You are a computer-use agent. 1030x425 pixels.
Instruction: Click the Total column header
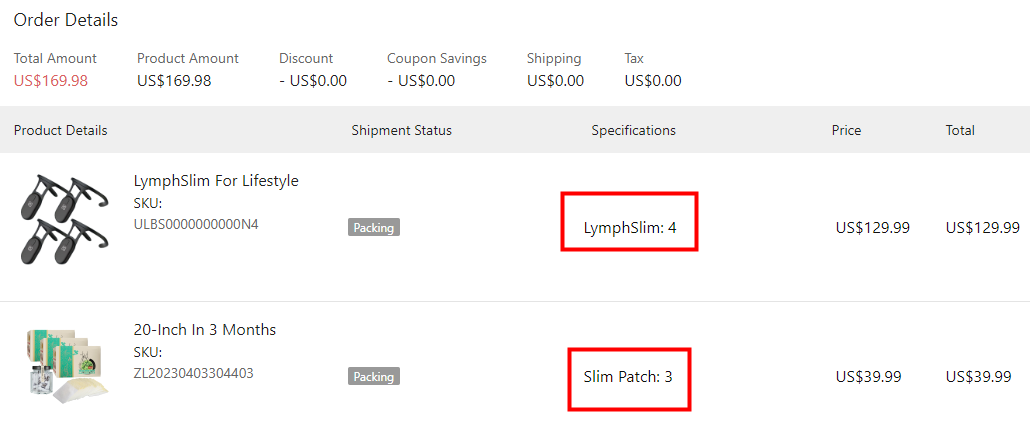coord(960,130)
